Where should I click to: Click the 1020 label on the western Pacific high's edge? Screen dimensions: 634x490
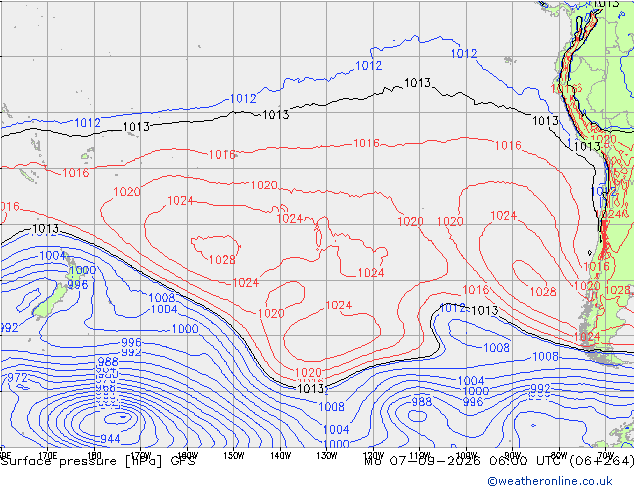coord(127,192)
